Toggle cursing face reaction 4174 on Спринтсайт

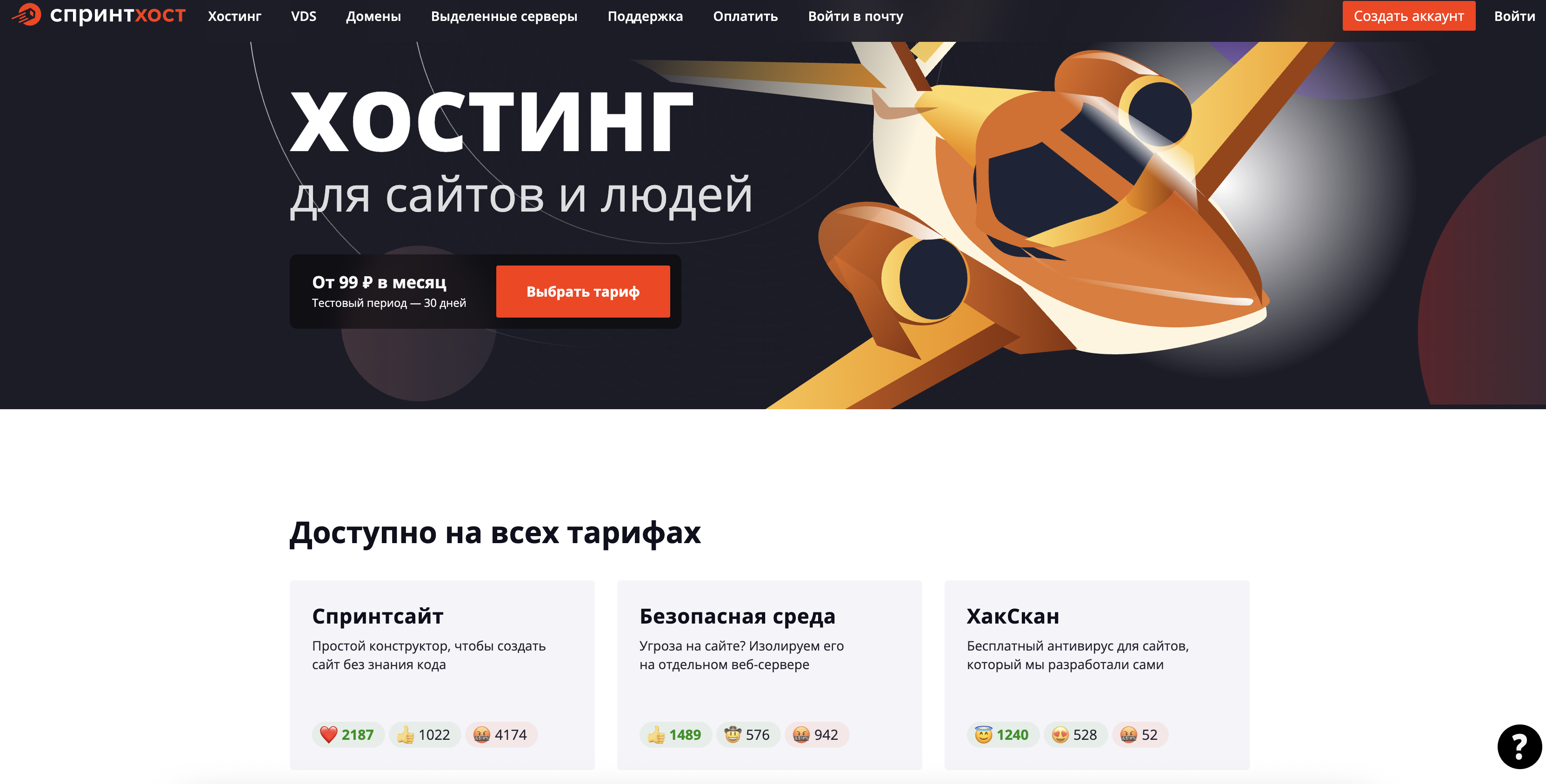pos(501,734)
